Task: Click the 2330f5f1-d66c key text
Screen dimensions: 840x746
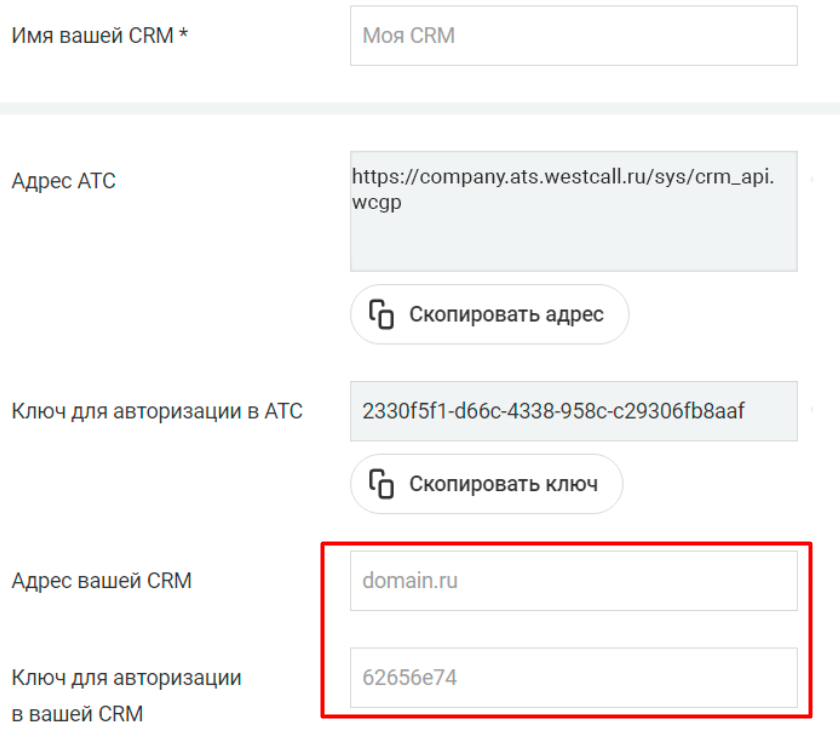Action: pyautogui.click(x=553, y=411)
